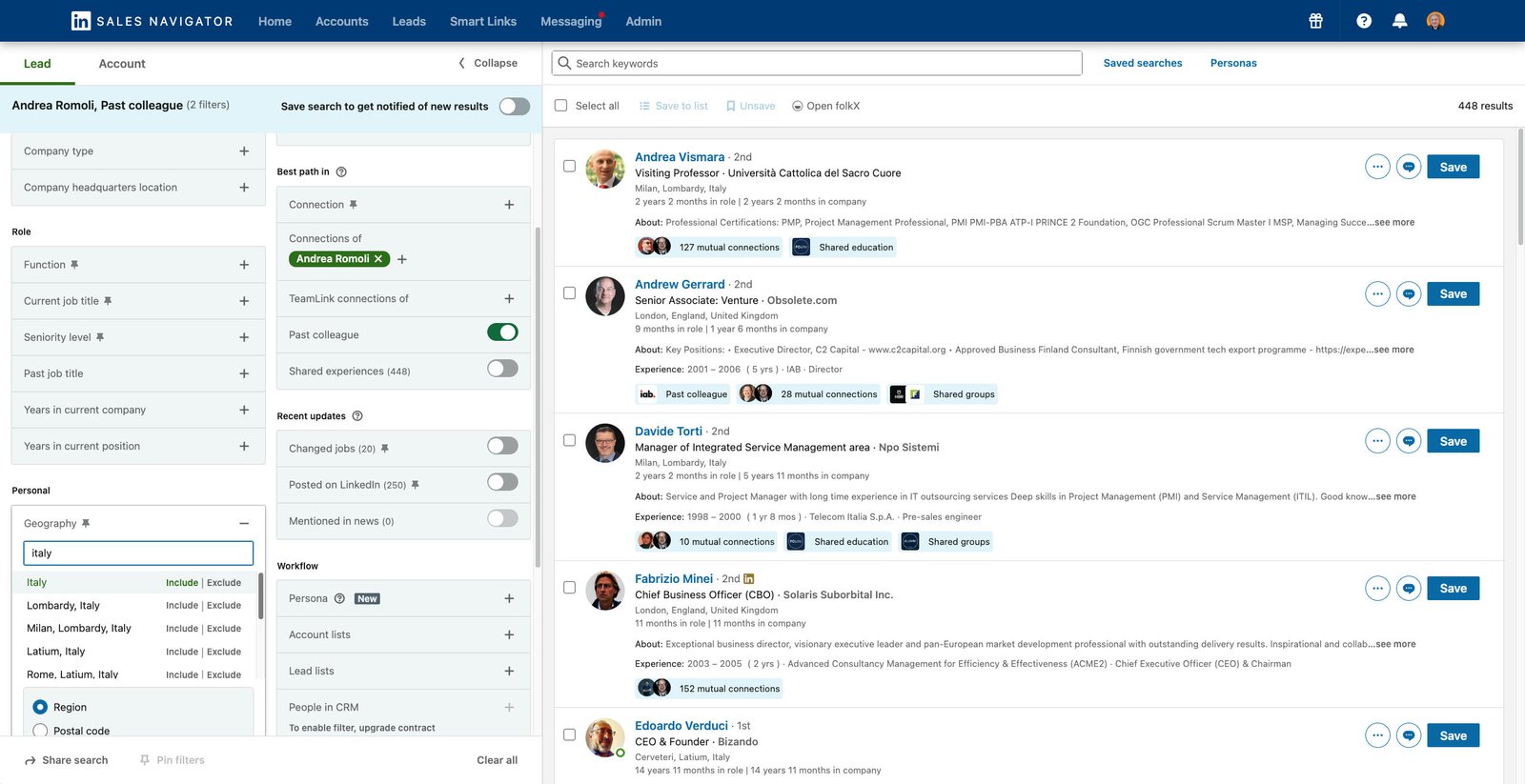
Task: Enable Changed jobs filter
Action: tap(502, 446)
